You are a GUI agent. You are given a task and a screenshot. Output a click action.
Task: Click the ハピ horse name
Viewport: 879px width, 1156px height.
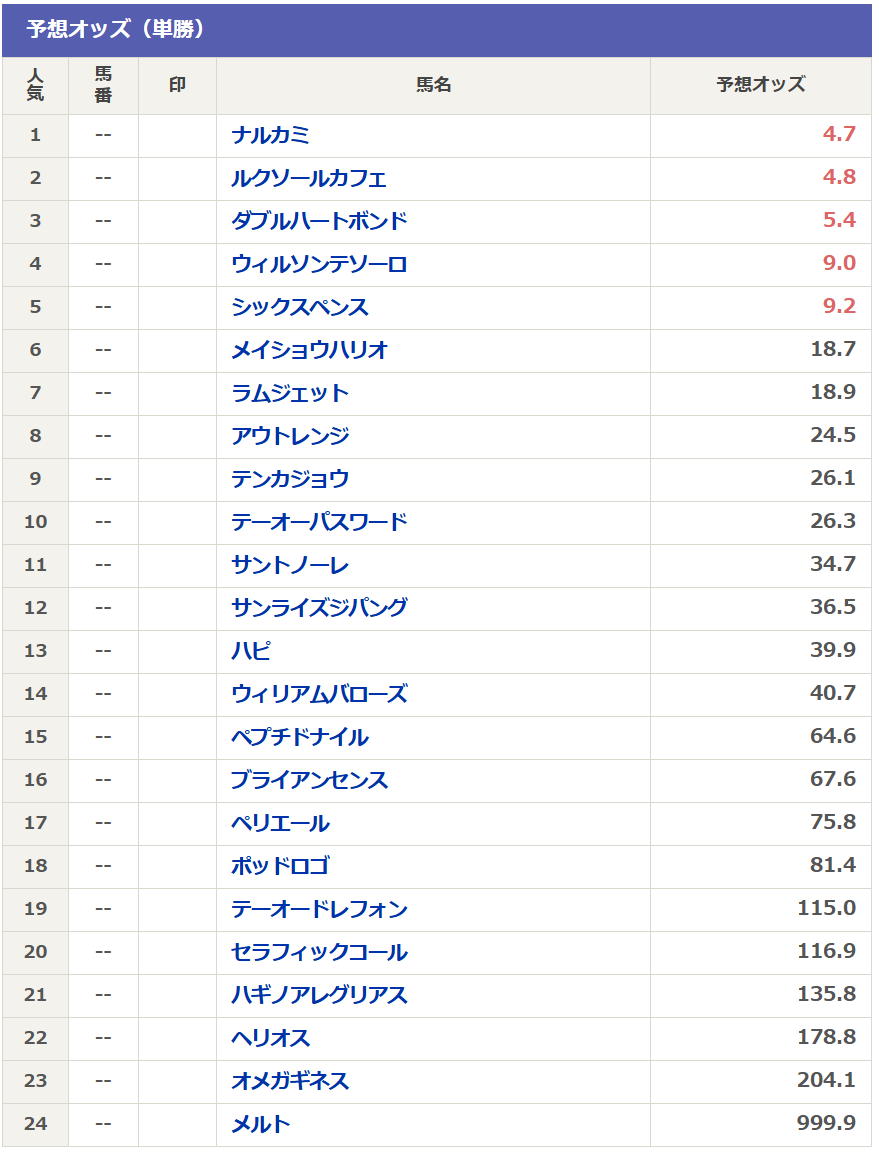[x=251, y=651]
